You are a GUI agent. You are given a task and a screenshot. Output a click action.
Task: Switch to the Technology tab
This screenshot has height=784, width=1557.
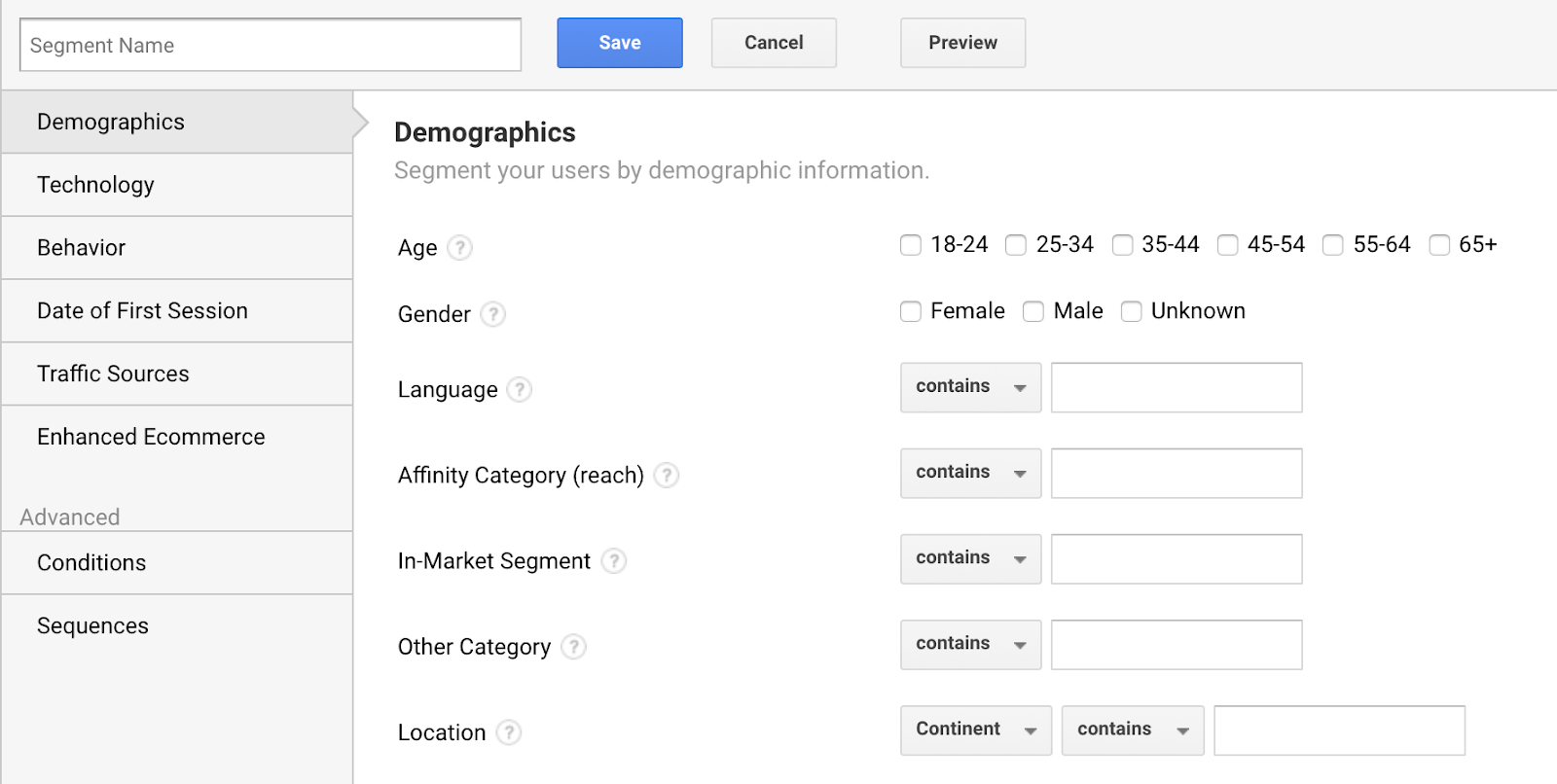[95, 185]
